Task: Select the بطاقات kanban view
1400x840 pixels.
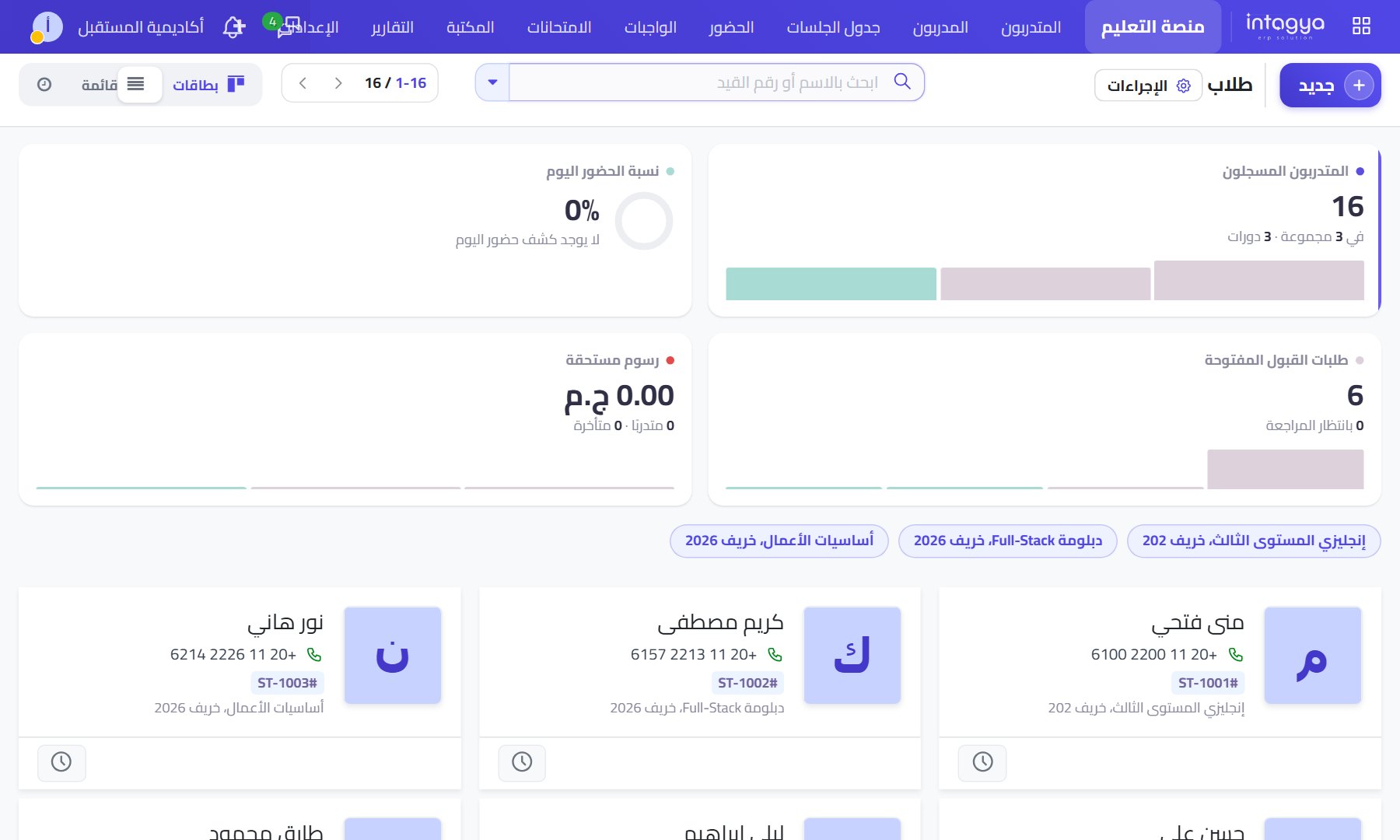Action: point(209,84)
